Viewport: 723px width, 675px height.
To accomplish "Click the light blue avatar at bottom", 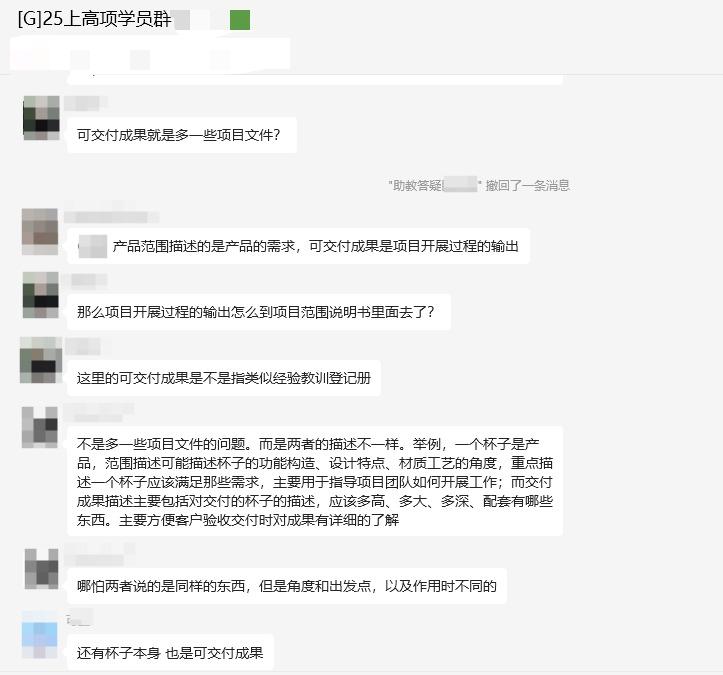I will point(40,636).
